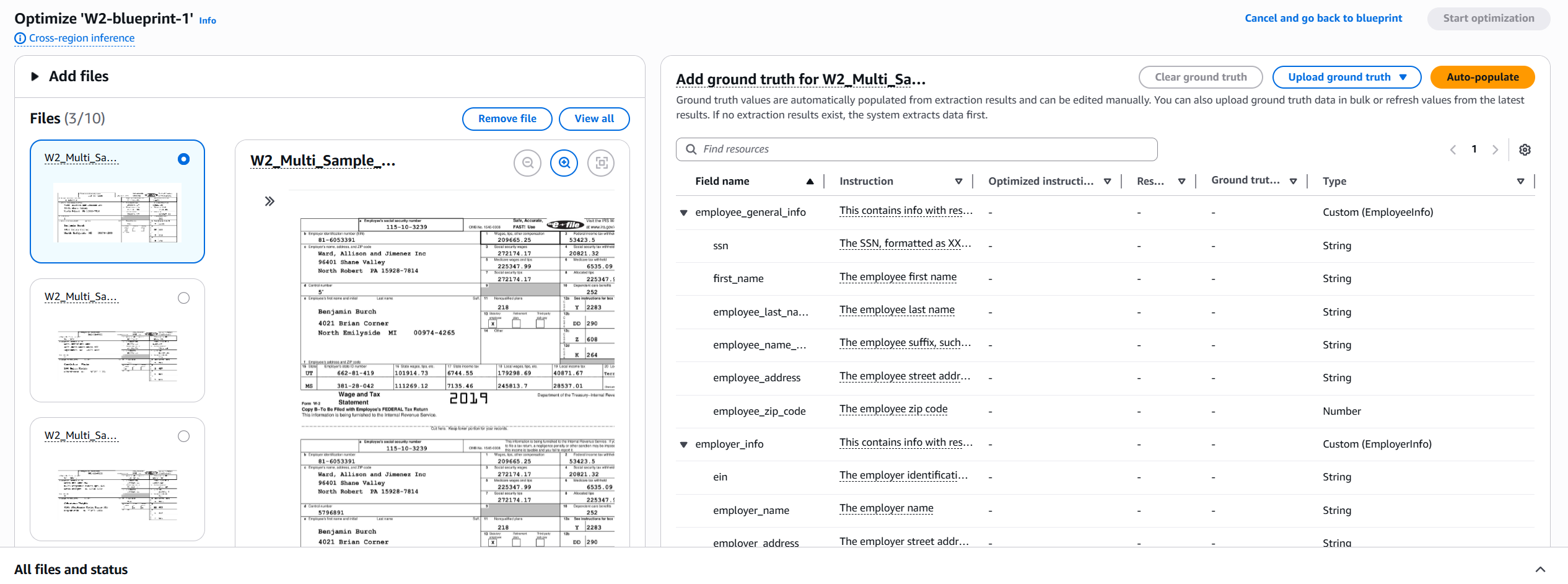This screenshot has height=584, width=1568.
Task: Select the third W2_Multi_Sa file radio
Action: 183,436
